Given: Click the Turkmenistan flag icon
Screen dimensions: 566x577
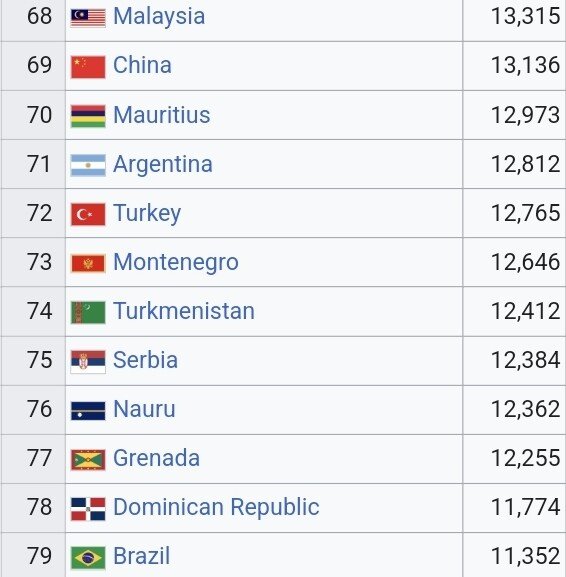Looking at the screenshot, I should 88,312.
